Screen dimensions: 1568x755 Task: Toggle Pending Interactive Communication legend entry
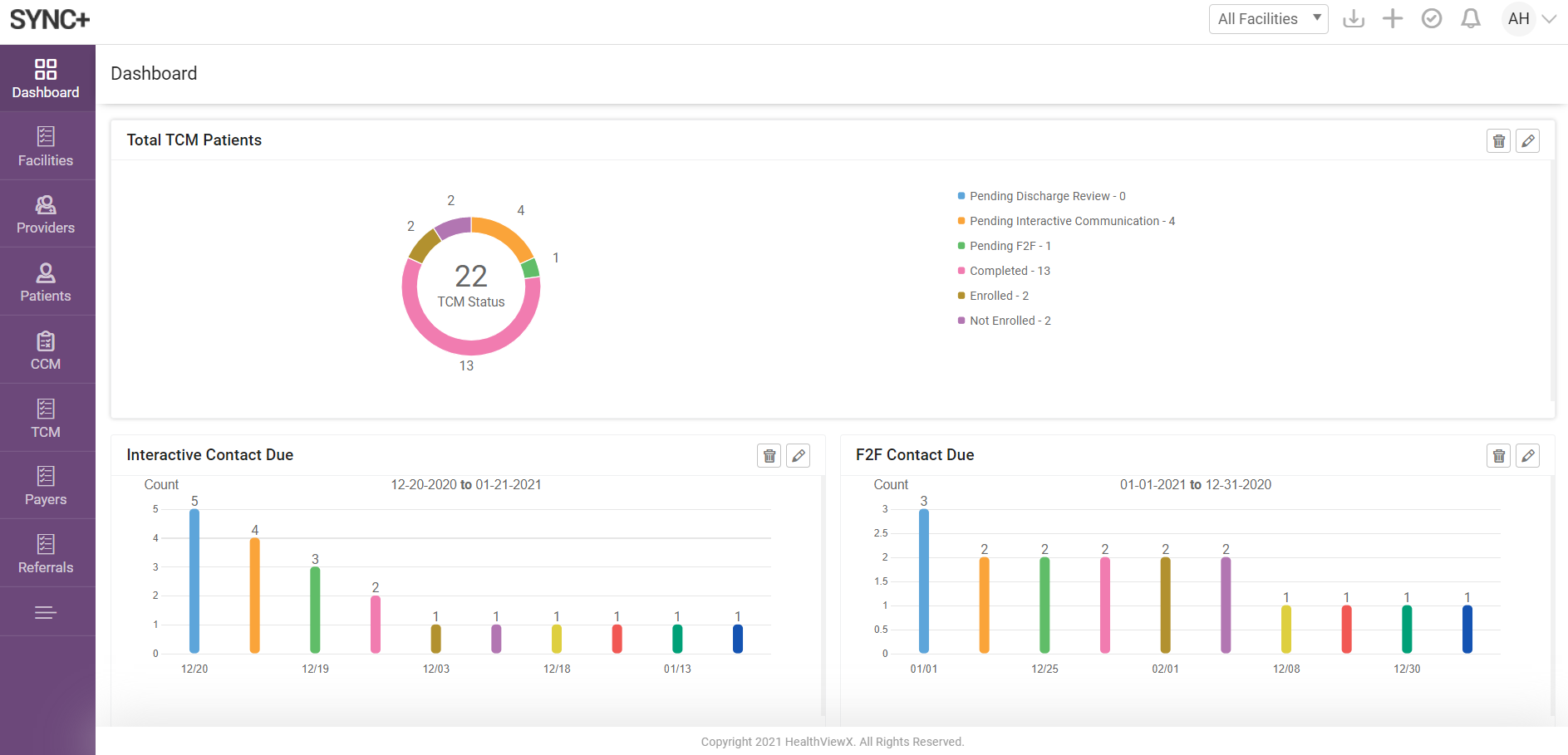click(x=1071, y=221)
